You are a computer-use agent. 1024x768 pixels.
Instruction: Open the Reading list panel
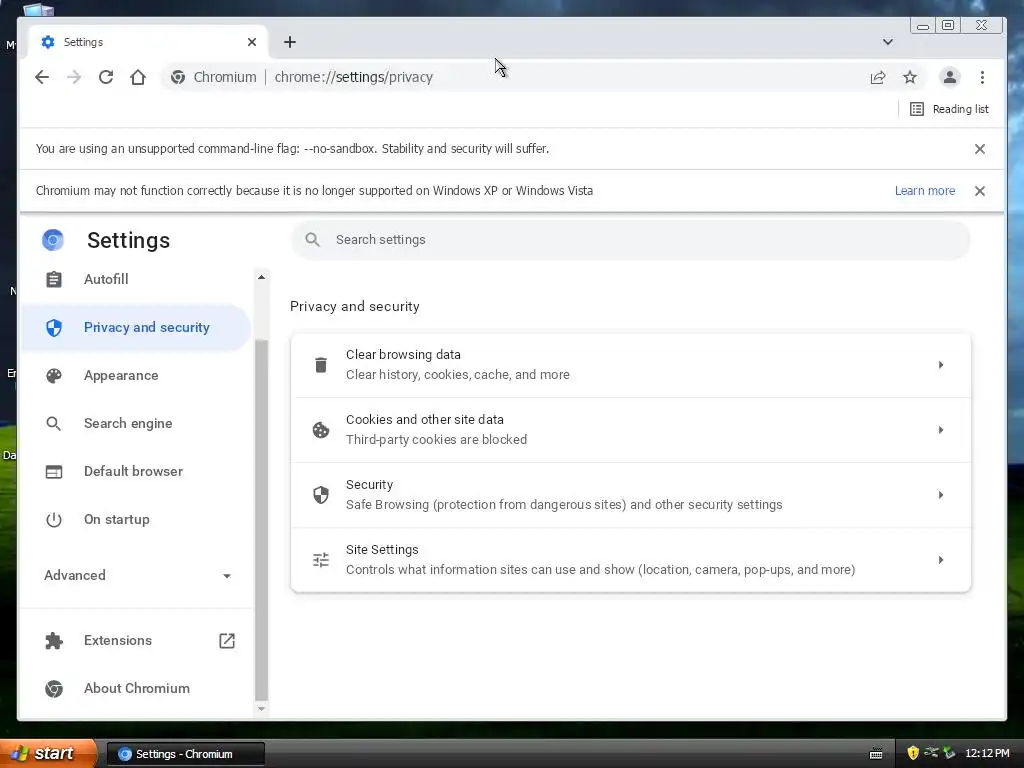[950, 109]
